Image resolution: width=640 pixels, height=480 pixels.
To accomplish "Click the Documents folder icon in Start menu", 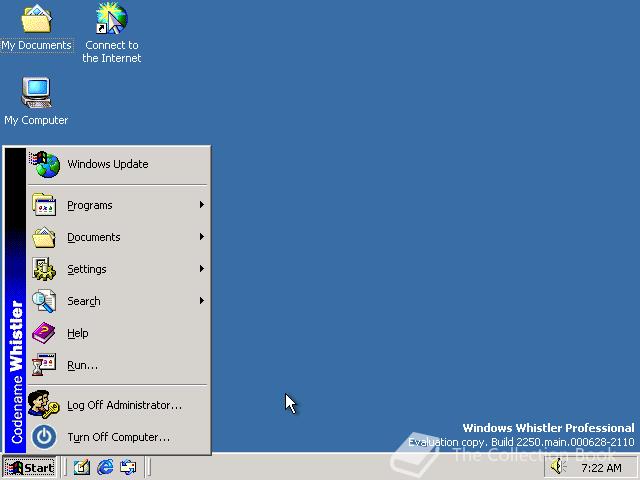I will point(44,237).
